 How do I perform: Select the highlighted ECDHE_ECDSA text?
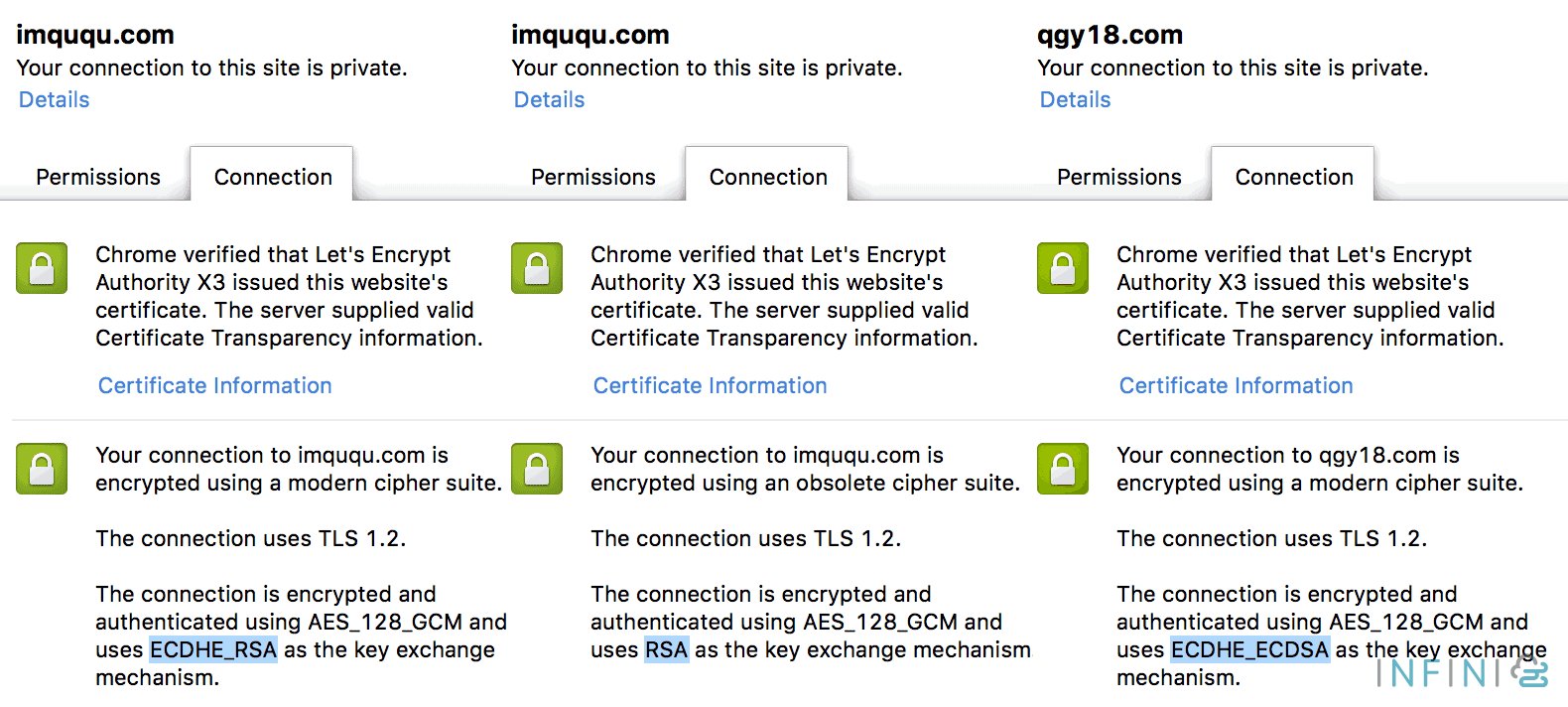[1249, 649]
